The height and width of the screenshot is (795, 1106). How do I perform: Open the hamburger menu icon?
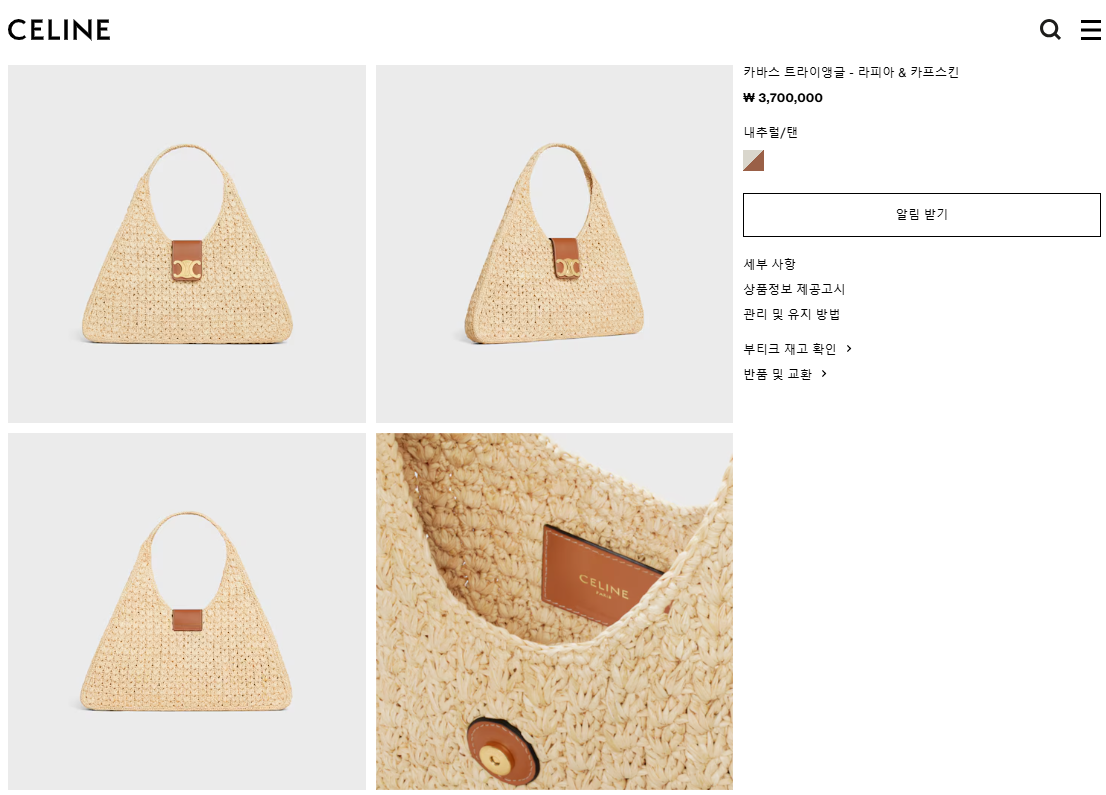(x=1090, y=30)
